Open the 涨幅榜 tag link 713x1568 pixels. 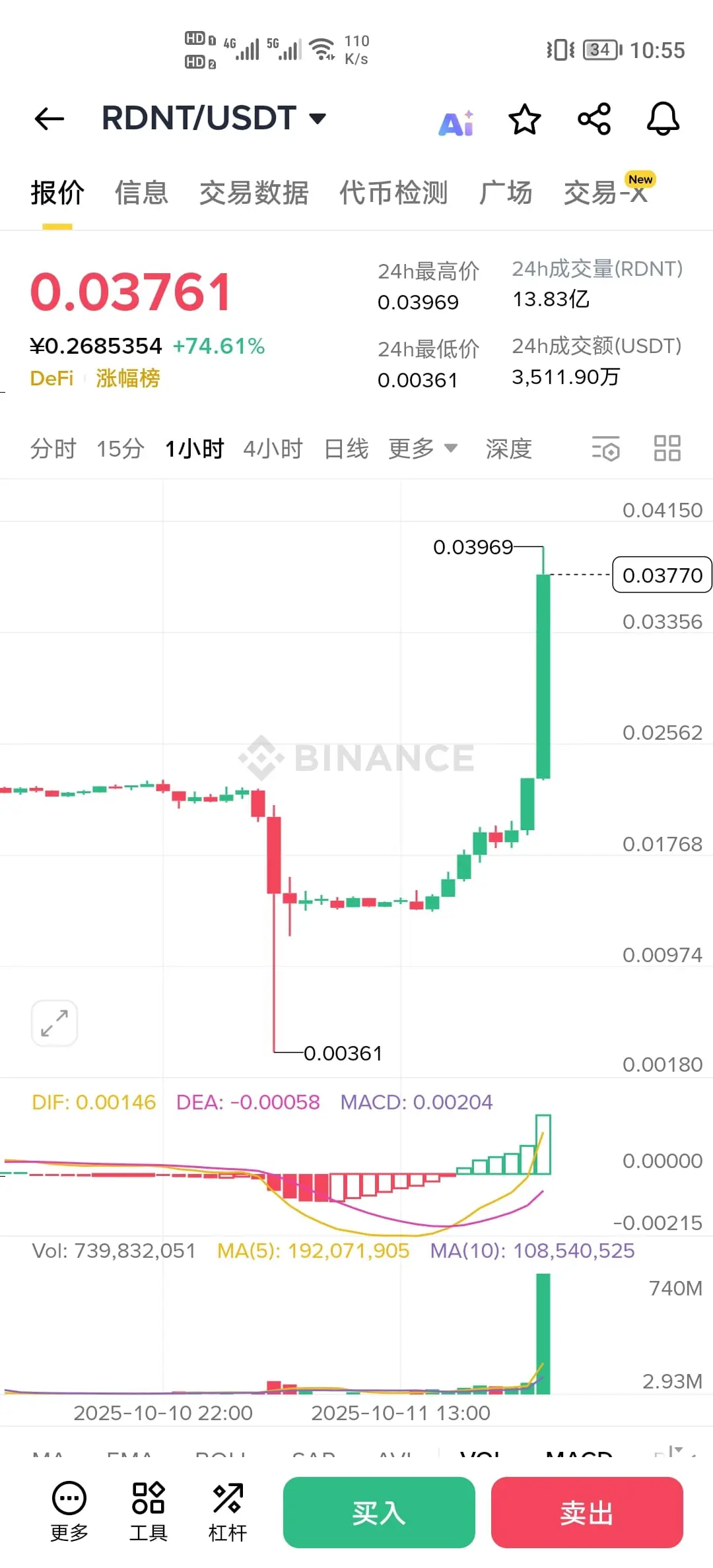(128, 378)
